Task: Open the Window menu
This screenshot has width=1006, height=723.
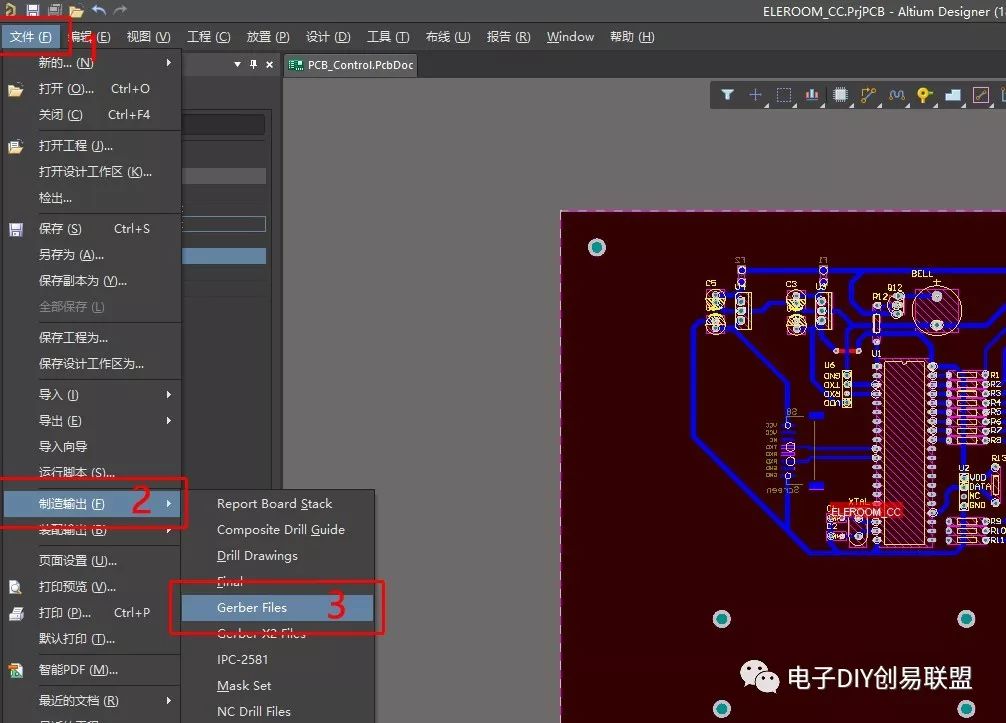Action: click(x=570, y=37)
